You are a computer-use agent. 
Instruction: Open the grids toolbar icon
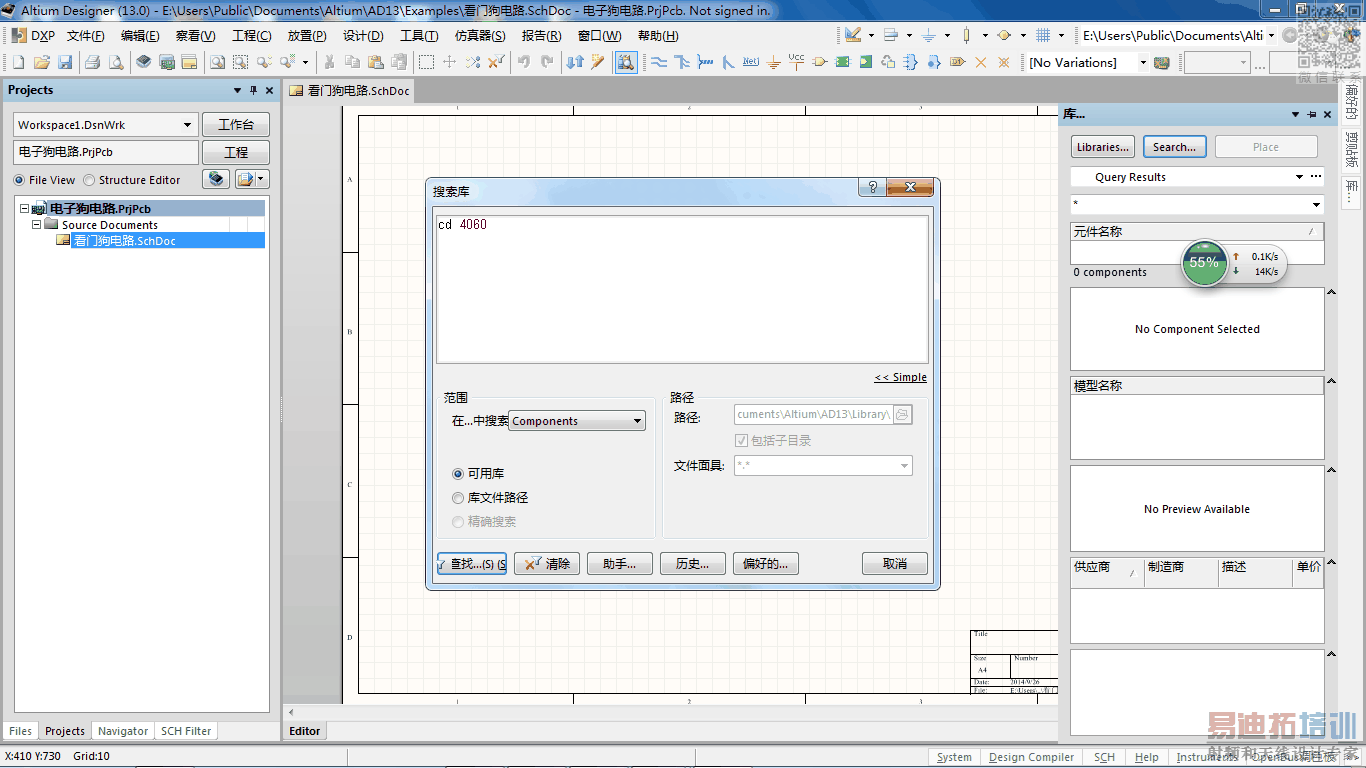(1043, 35)
